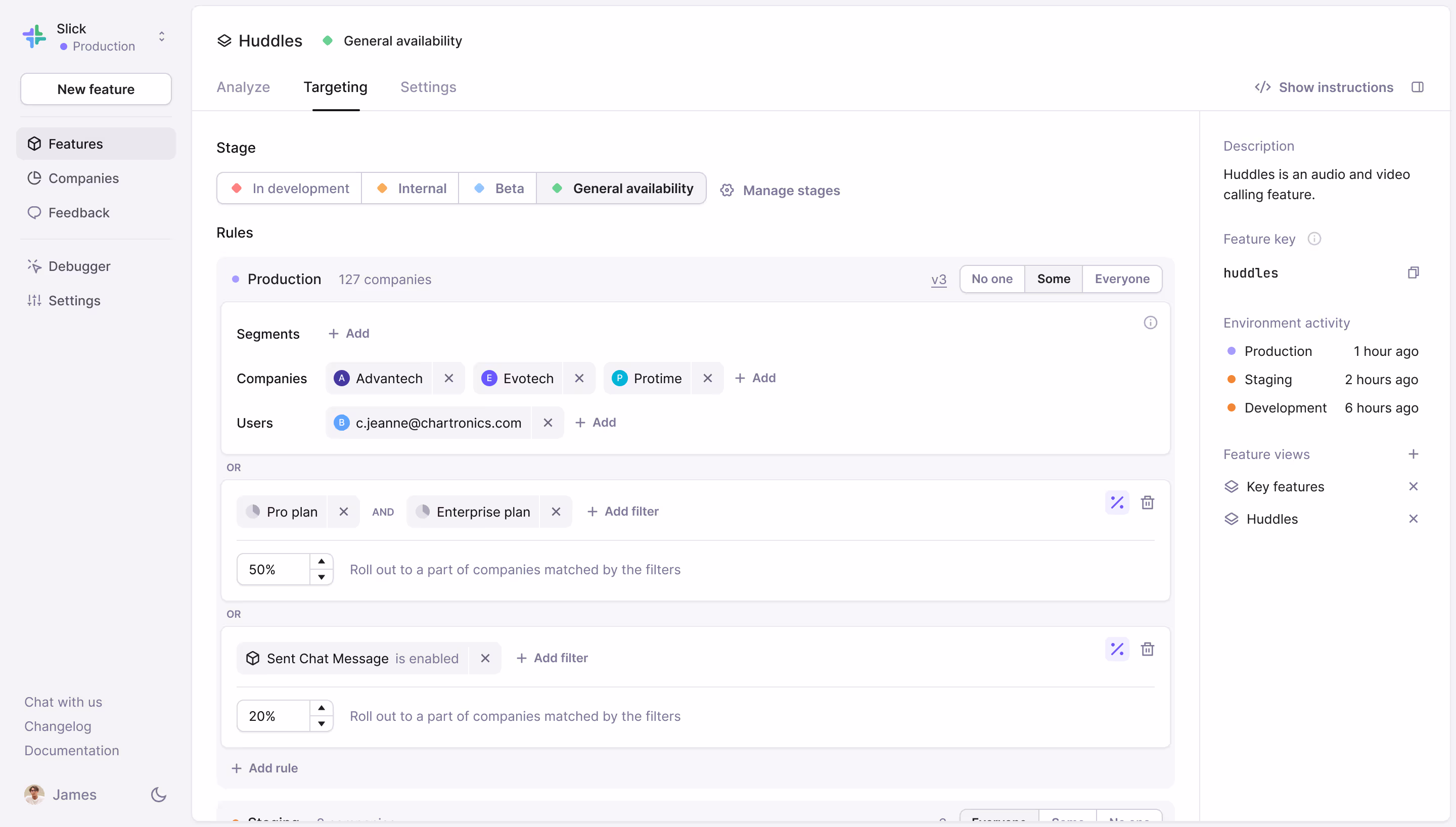Remove Advantech company

(x=448, y=378)
